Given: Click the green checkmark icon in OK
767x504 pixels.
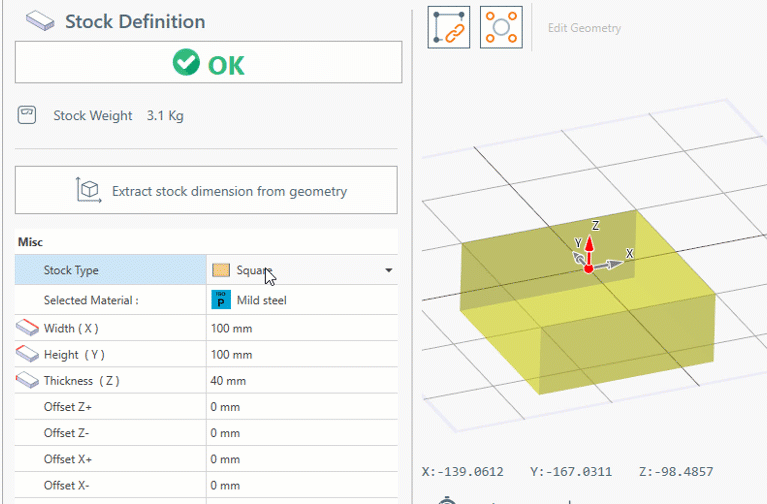Looking at the screenshot, I should coord(186,63).
